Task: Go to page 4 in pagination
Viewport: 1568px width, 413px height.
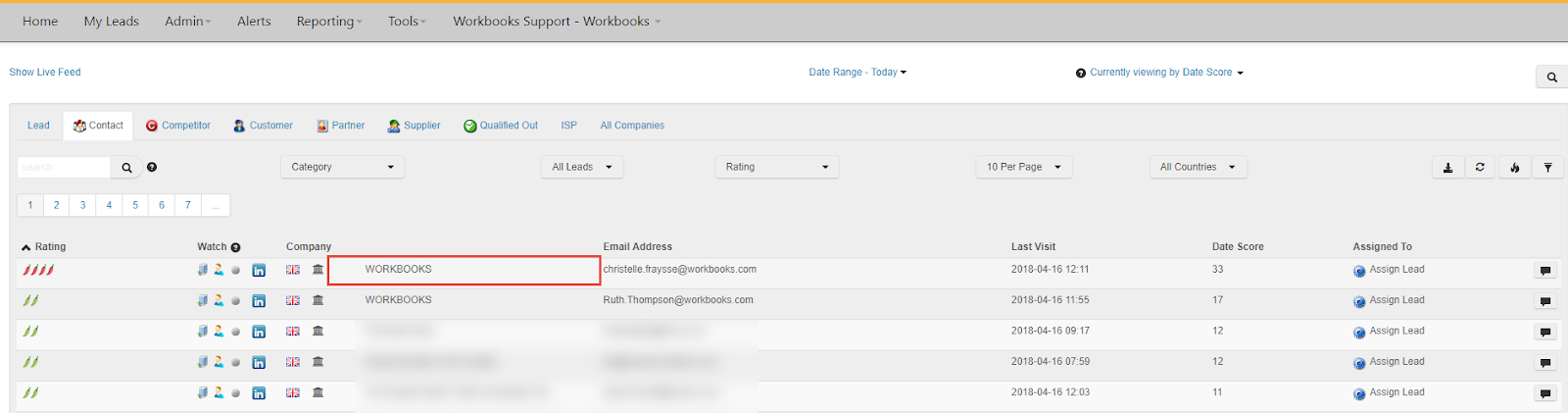Action: [x=109, y=205]
